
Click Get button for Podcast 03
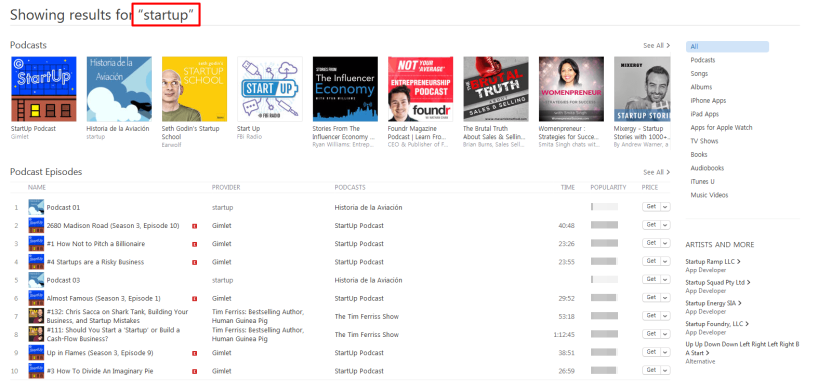coord(651,279)
